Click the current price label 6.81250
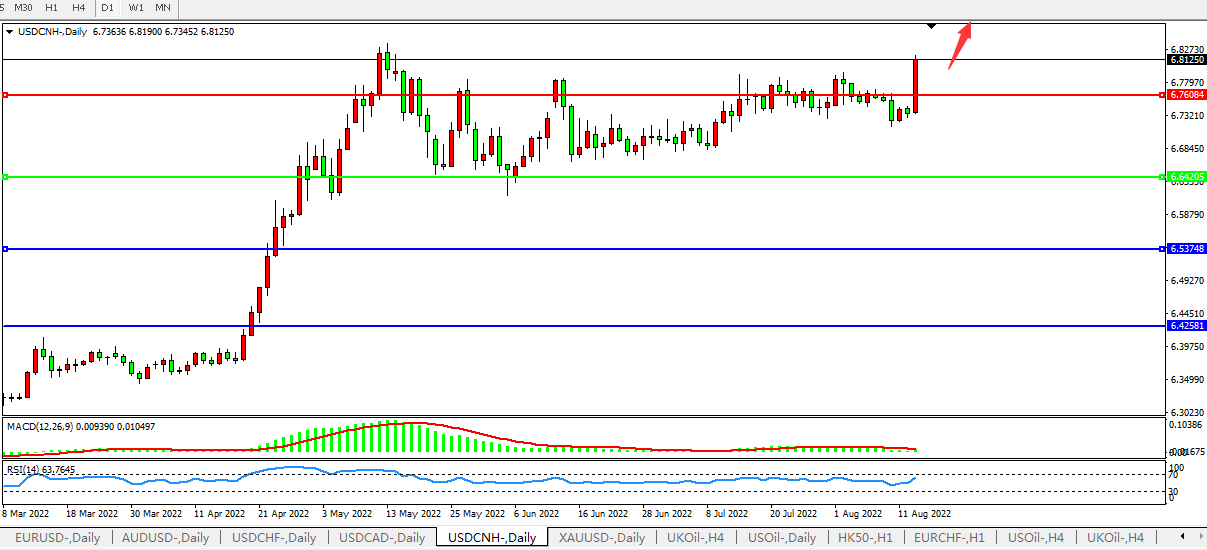1207x550 pixels. point(1185,60)
